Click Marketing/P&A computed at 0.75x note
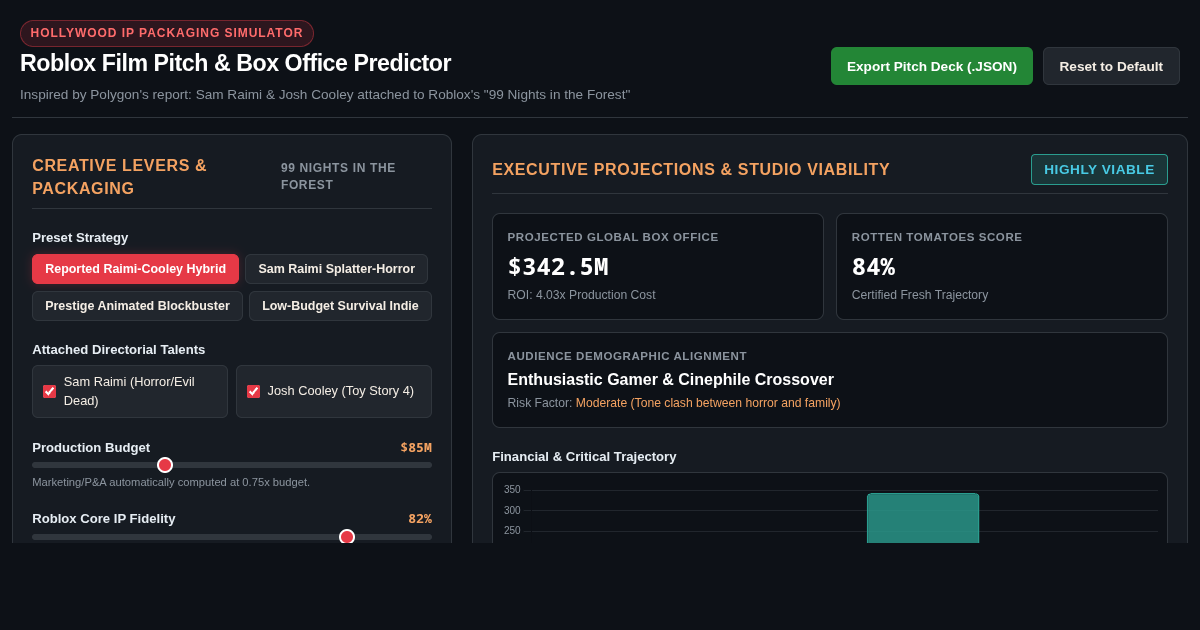 (171, 482)
